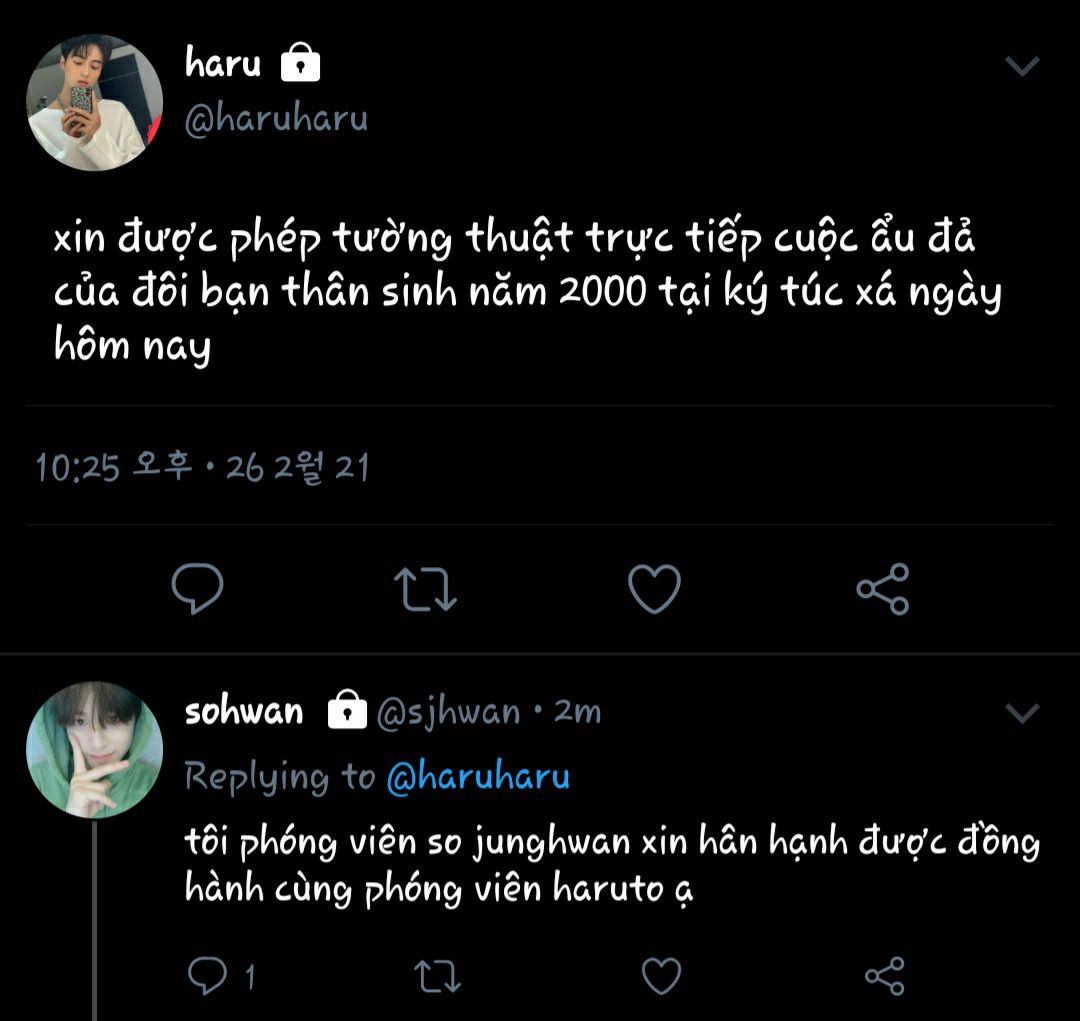The width and height of the screenshot is (1080, 1021).
Task: Expand options chevron on haru's tweet
Action: 1022,67
